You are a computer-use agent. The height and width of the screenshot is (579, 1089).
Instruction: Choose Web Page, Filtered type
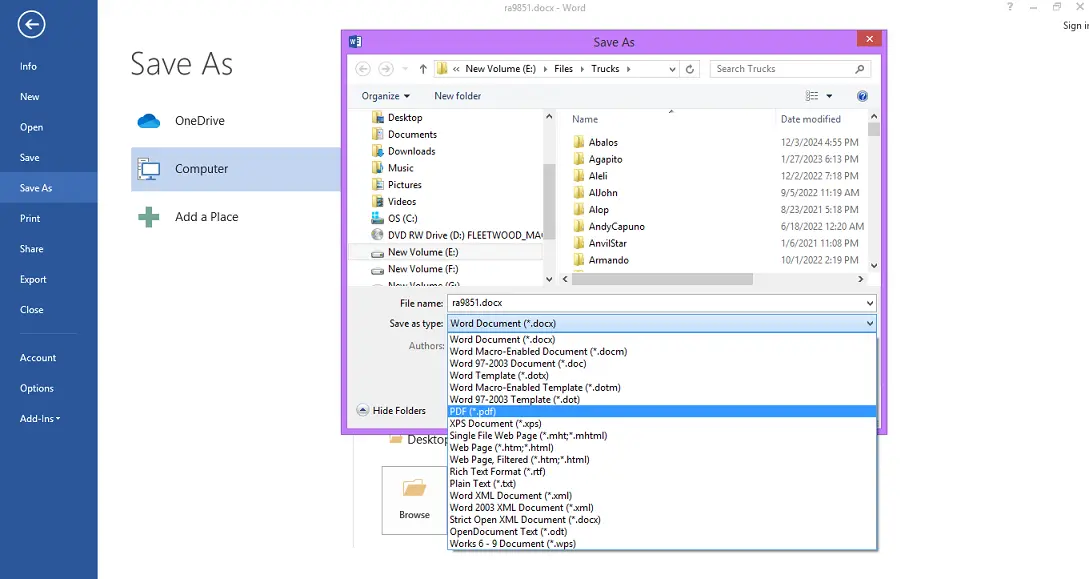coord(661,460)
